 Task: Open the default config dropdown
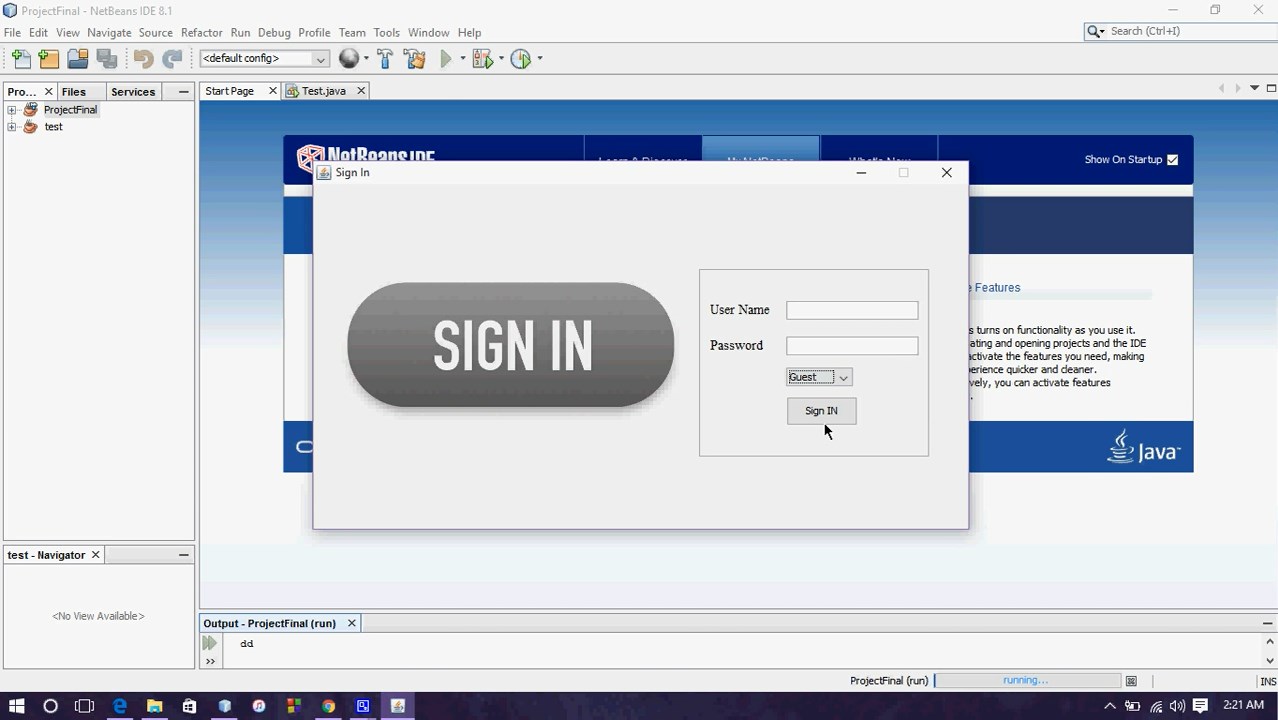[262, 59]
